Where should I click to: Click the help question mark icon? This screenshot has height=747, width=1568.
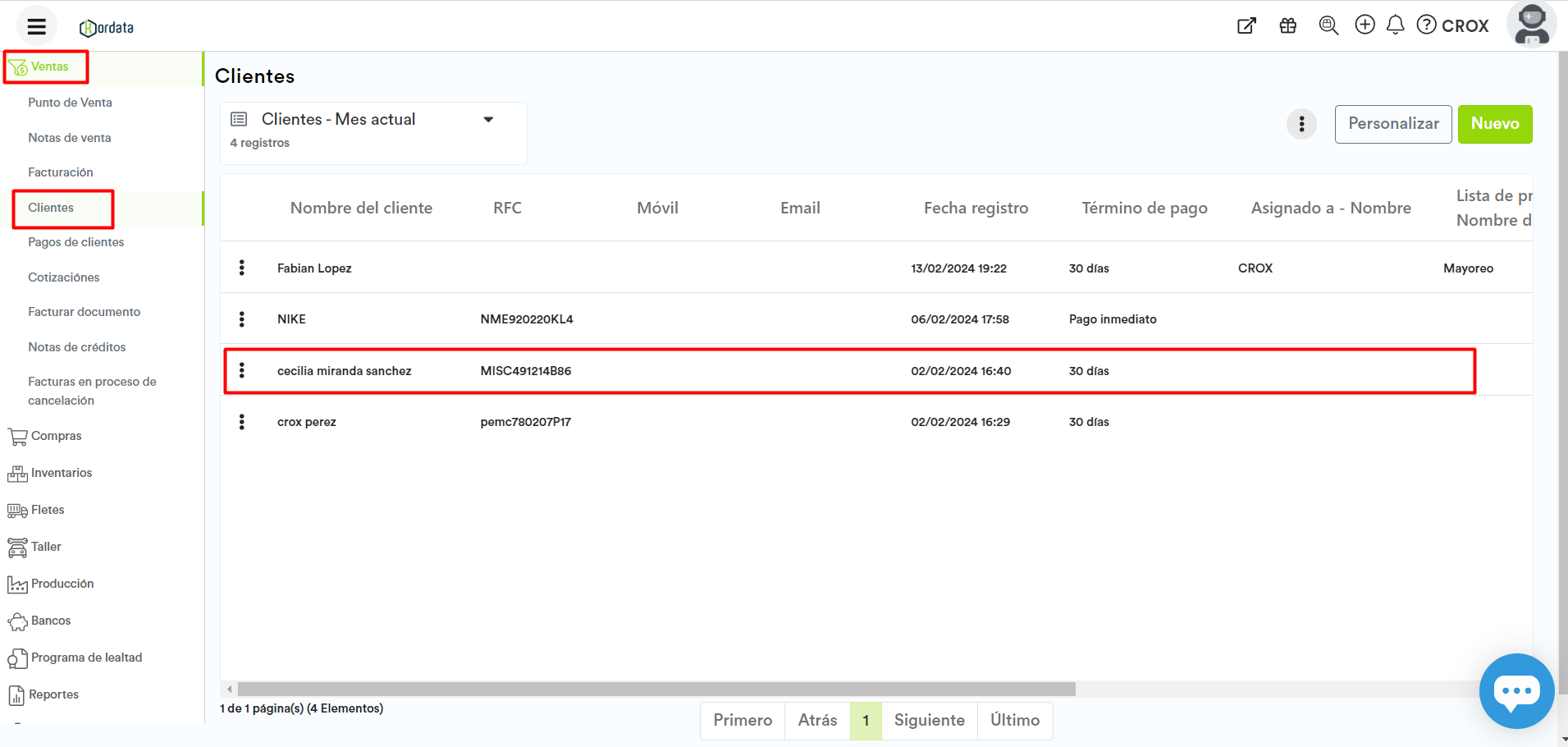1427,25
